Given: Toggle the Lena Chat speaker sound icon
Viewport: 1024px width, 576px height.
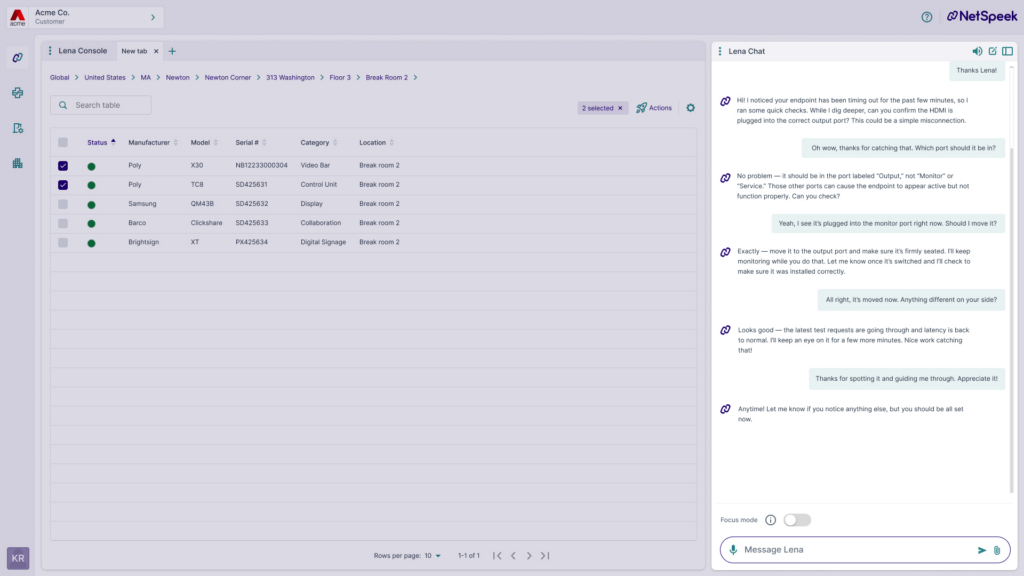Looking at the screenshot, I should (x=977, y=51).
